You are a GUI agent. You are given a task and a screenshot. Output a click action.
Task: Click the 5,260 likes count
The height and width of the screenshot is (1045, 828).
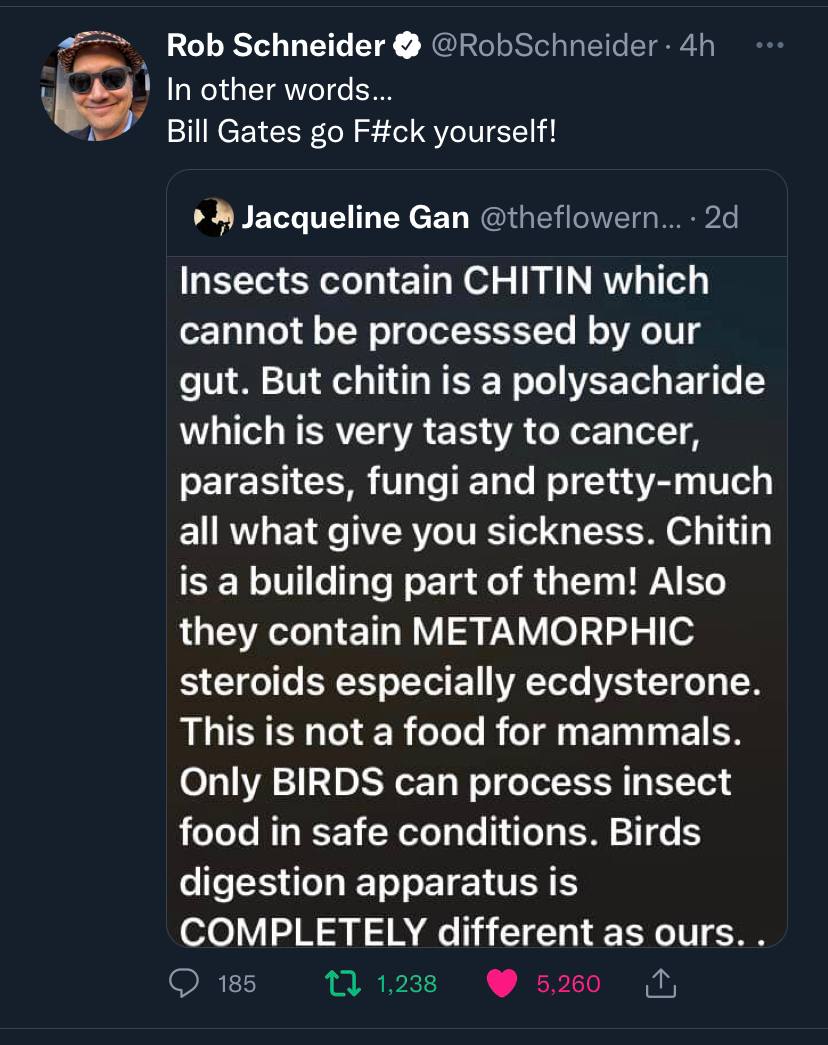click(569, 984)
